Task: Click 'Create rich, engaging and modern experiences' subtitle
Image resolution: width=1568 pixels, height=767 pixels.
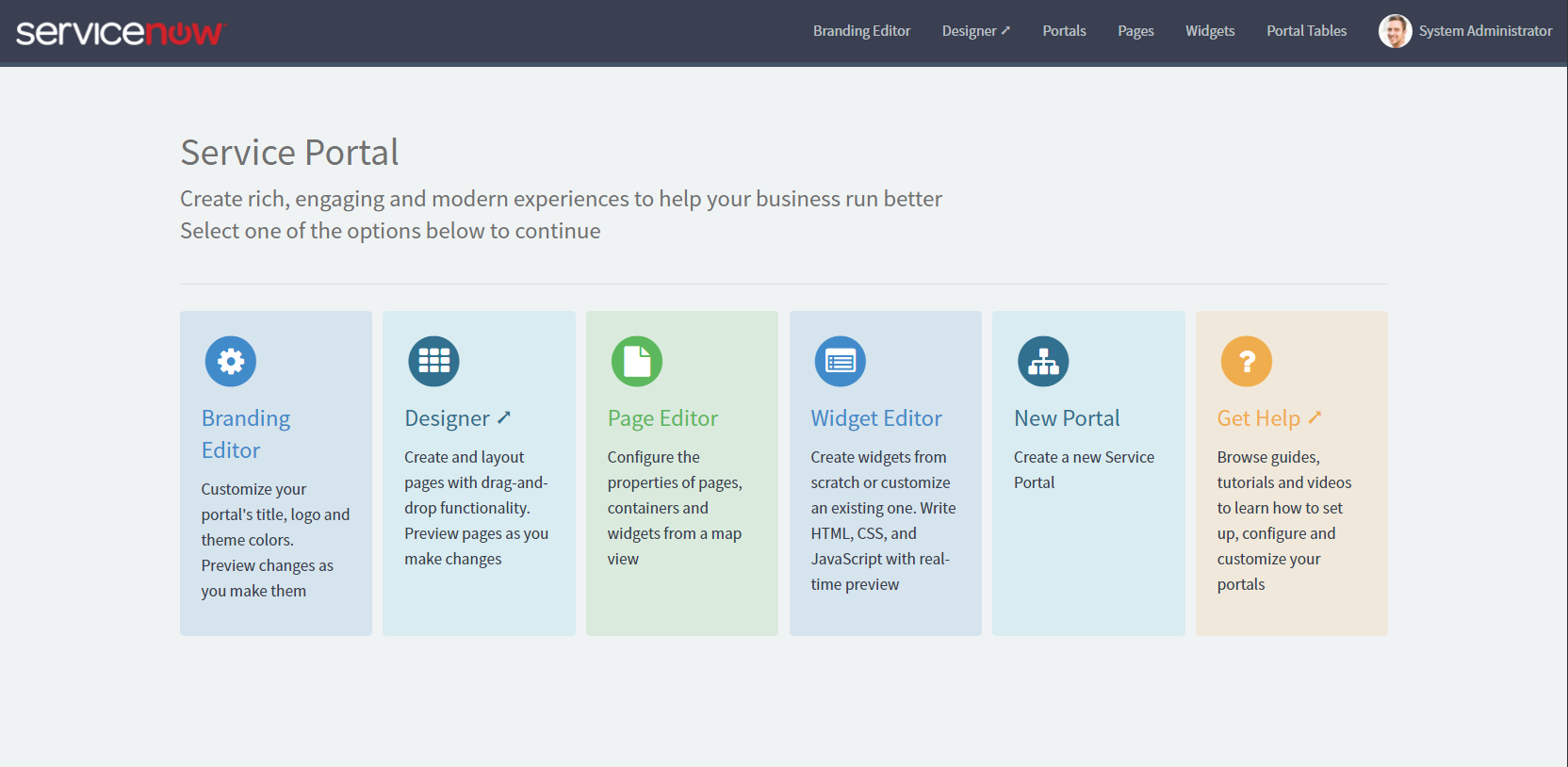Action: click(561, 199)
